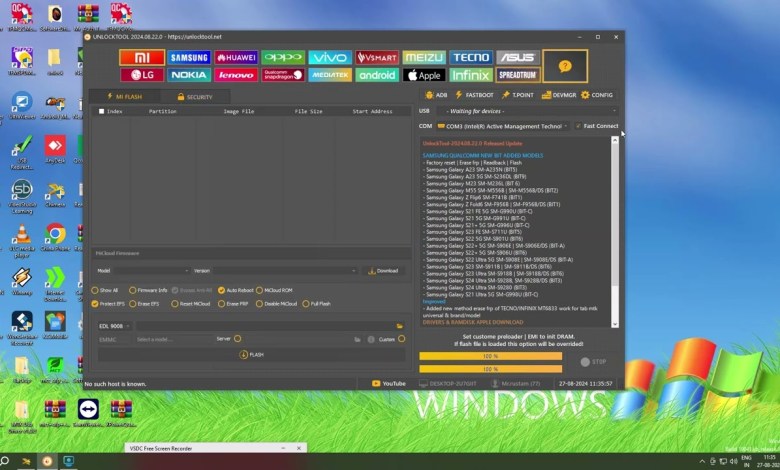Toggle the Fast Connect checkbox
The height and width of the screenshot is (470, 780).
[x=578, y=126]
